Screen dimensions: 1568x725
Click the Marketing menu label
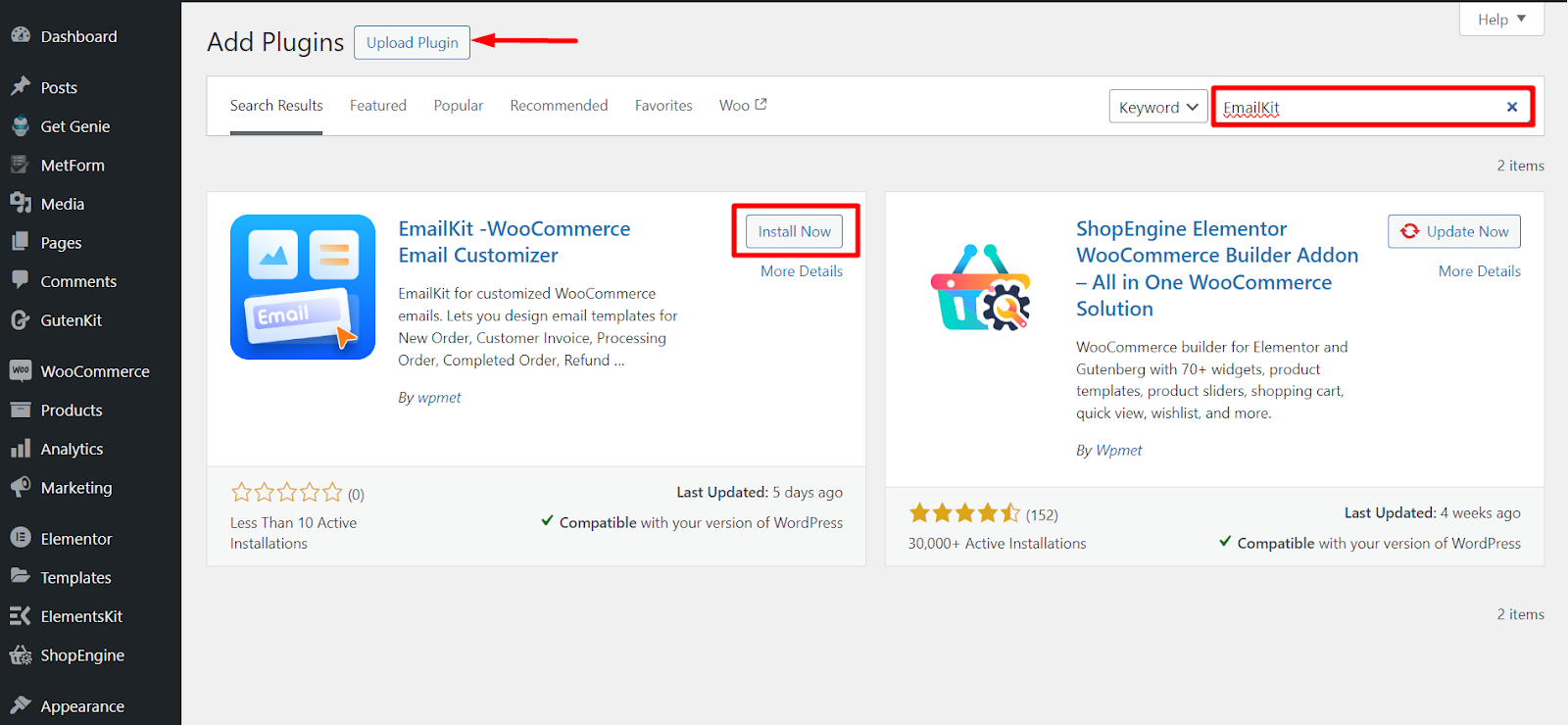point(76,488)
